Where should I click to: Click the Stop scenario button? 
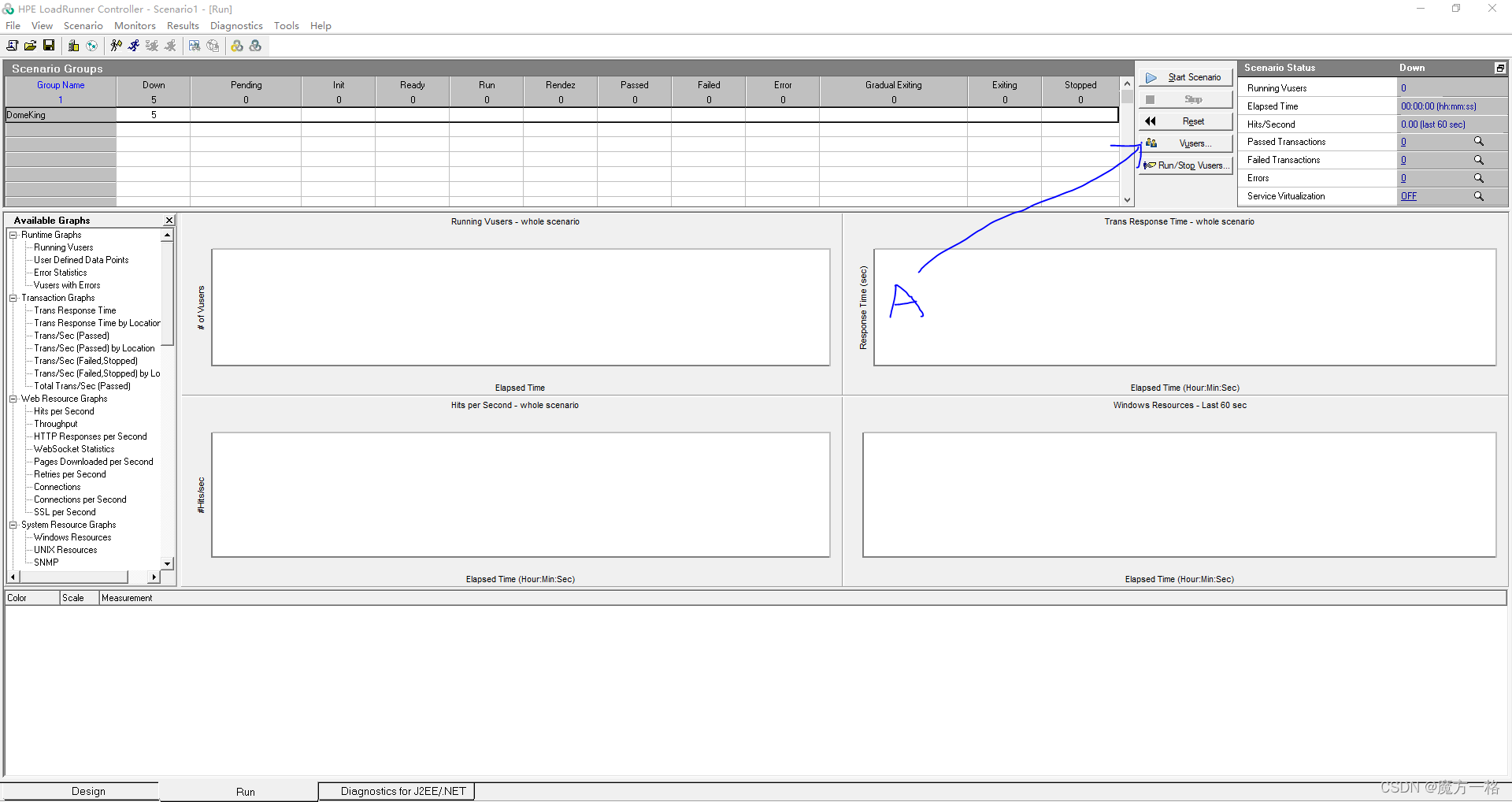point(1185,99)
